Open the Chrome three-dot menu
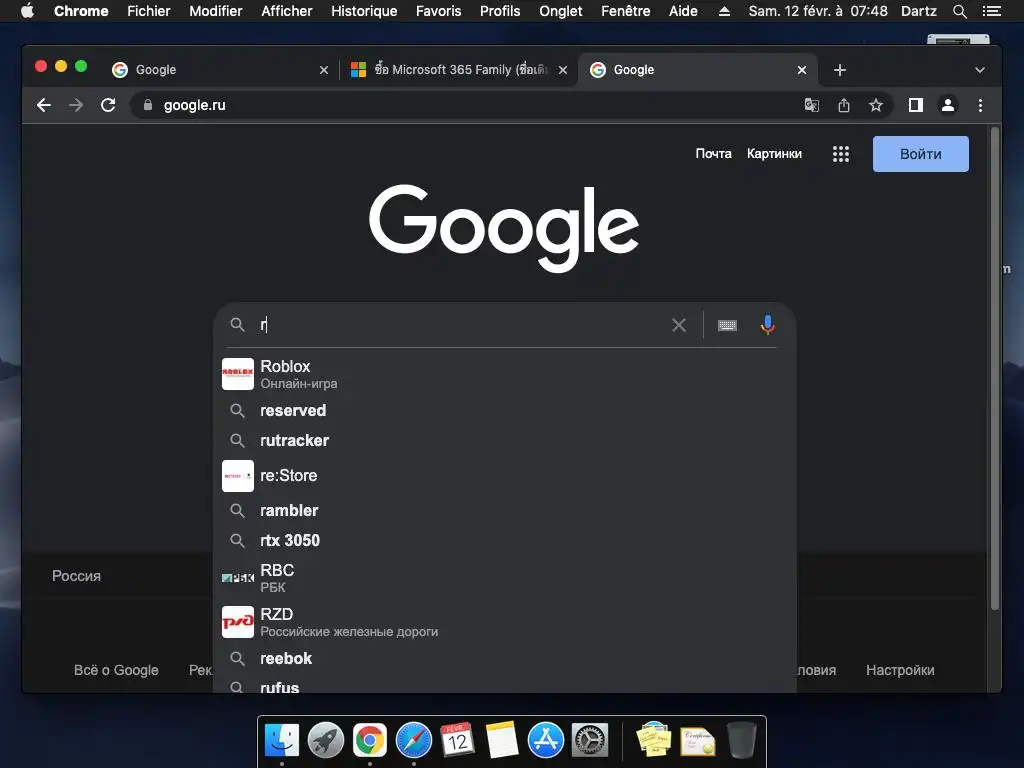The width and height of the screenshot is (1024, 768). click(980, 105)
